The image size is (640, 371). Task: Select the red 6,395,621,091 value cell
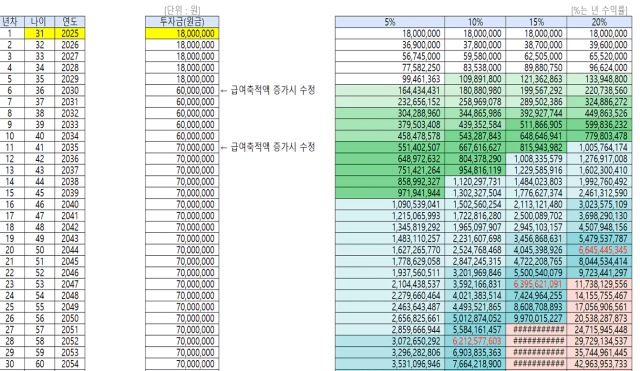coord(536,284)
